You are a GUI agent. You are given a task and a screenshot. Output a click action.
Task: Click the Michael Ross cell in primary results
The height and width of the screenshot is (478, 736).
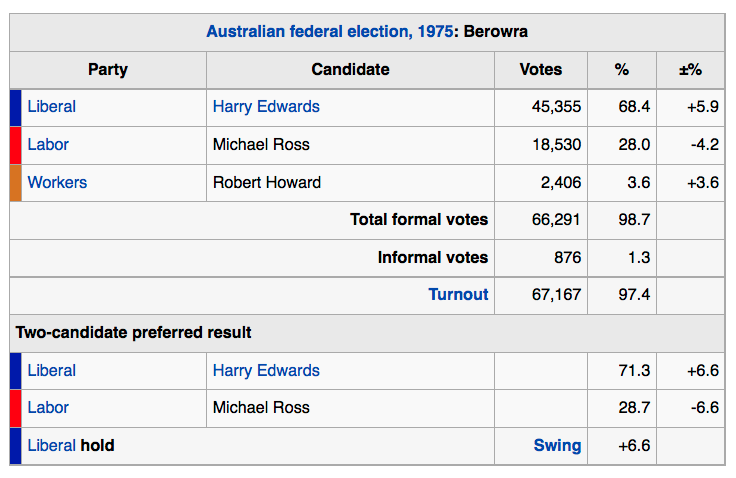261,145
